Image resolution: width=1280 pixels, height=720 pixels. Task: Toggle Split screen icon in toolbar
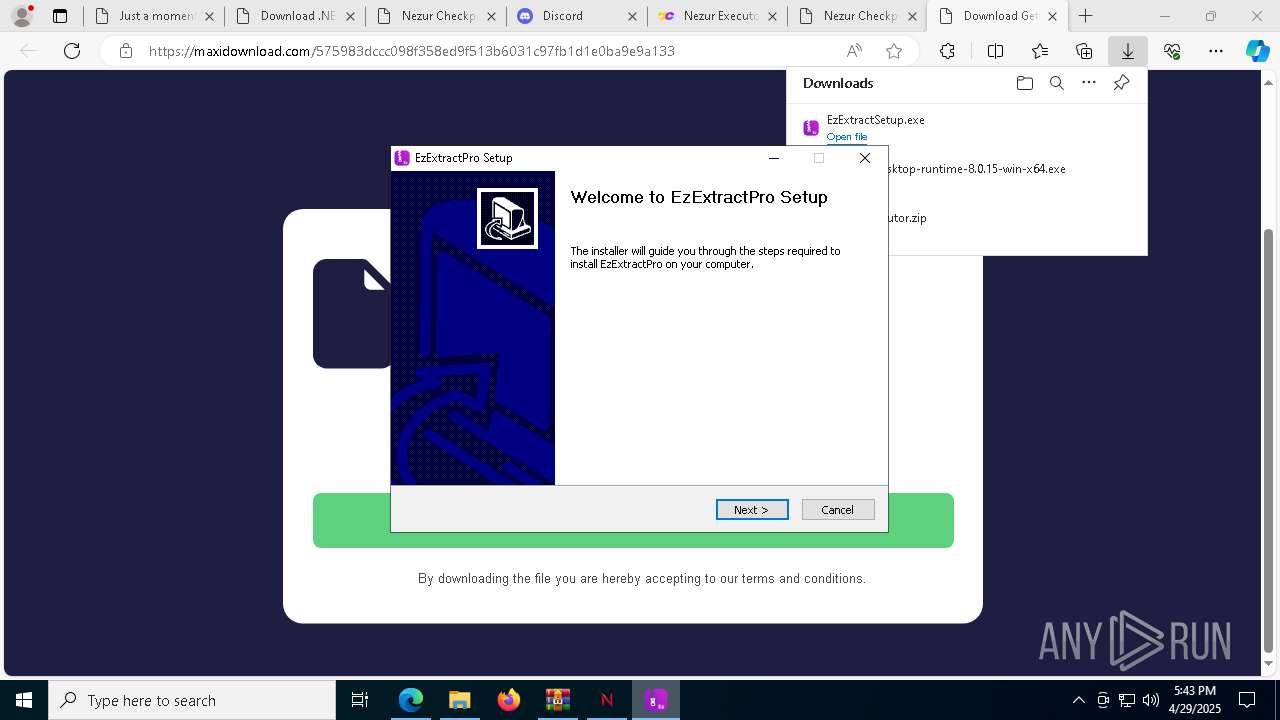tap(995, 51)
